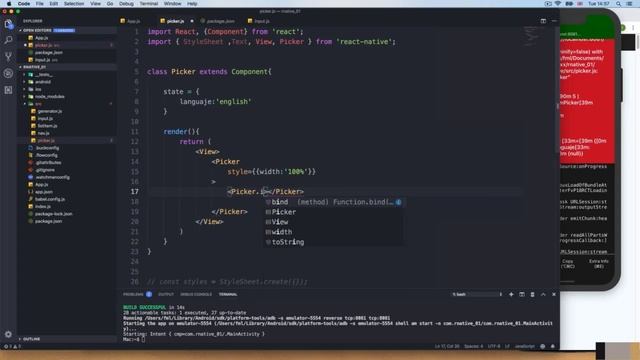640x360 pixels.
Task: Collapse the src folder
Action: tap(38, 104)
